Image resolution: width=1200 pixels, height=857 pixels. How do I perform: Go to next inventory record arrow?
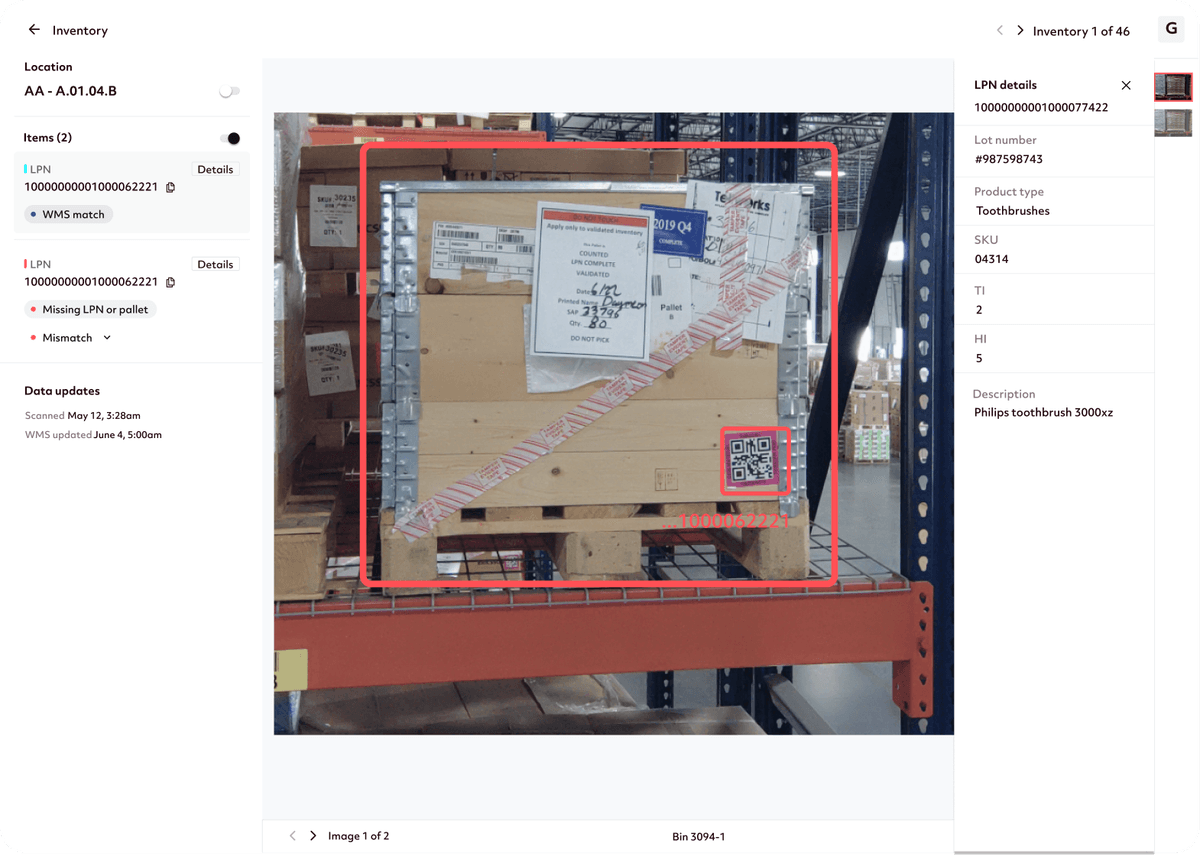tap(1020, 31)
